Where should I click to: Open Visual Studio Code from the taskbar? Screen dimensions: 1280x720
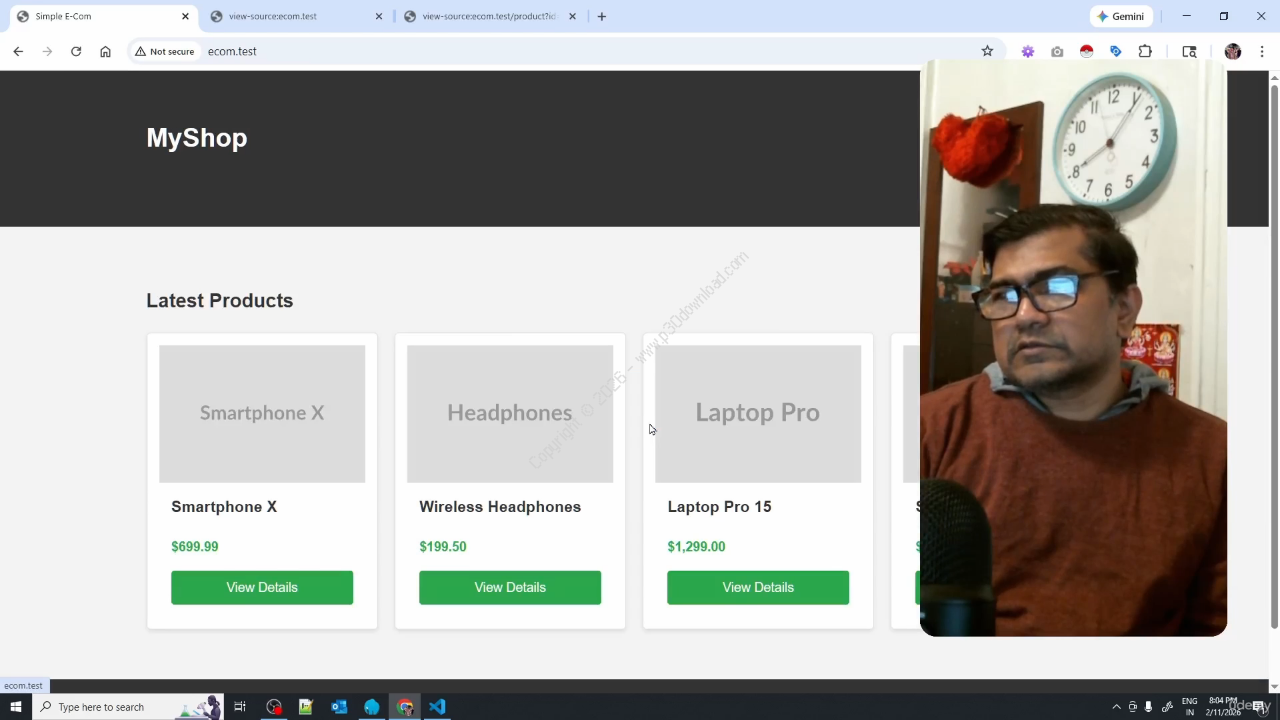[437, 707]
